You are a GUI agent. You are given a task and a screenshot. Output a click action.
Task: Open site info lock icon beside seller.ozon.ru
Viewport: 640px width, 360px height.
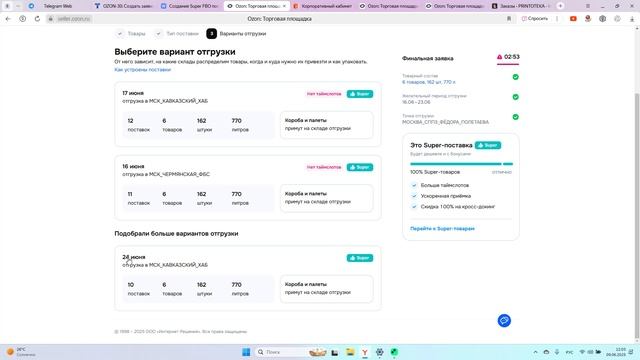click(51, 19)
